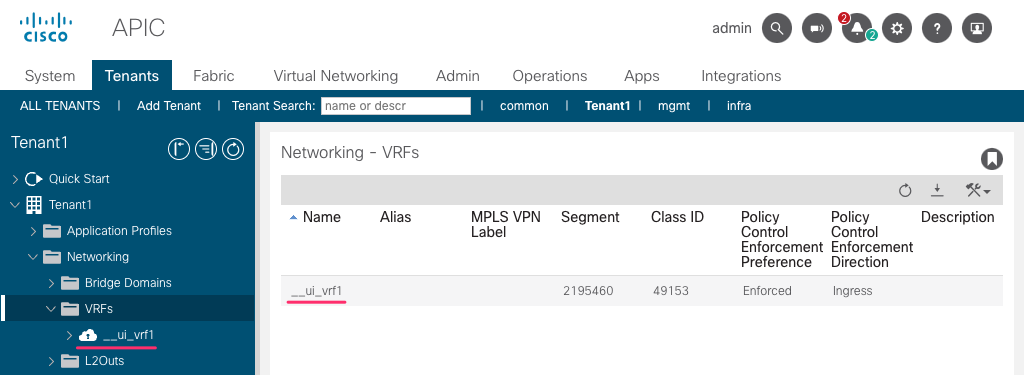
Task: Bookmark the Networking - VRFs page
Action: [991, 159]
